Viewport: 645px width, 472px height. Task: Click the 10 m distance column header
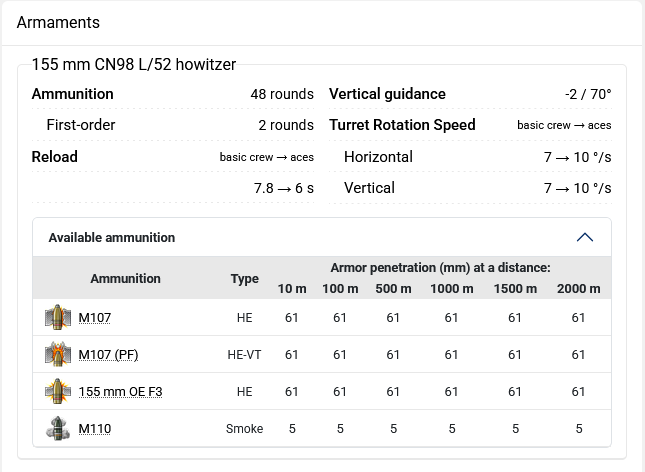(292, 289)
